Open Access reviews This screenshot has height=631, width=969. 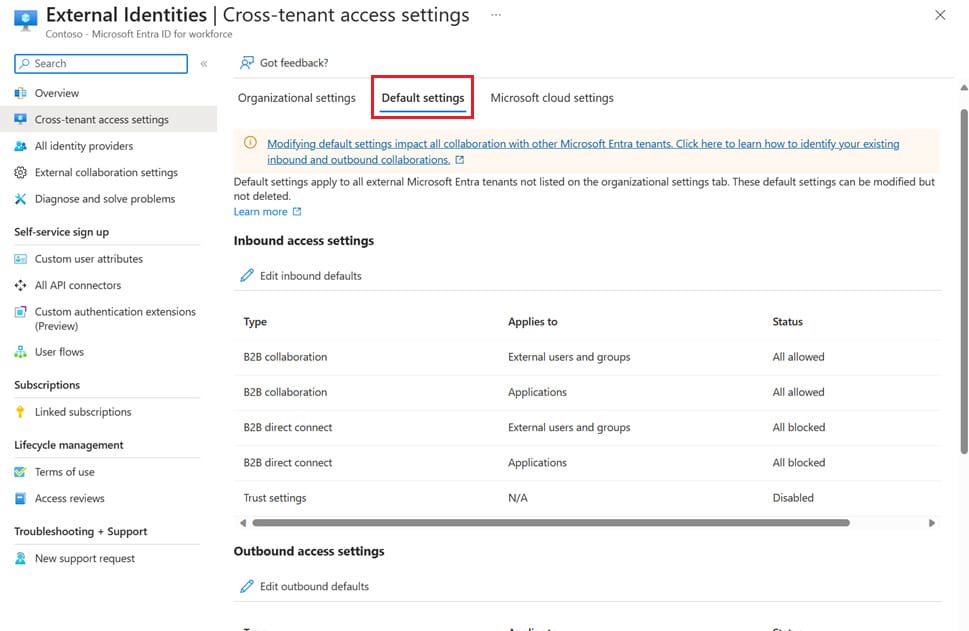(69, 498)
